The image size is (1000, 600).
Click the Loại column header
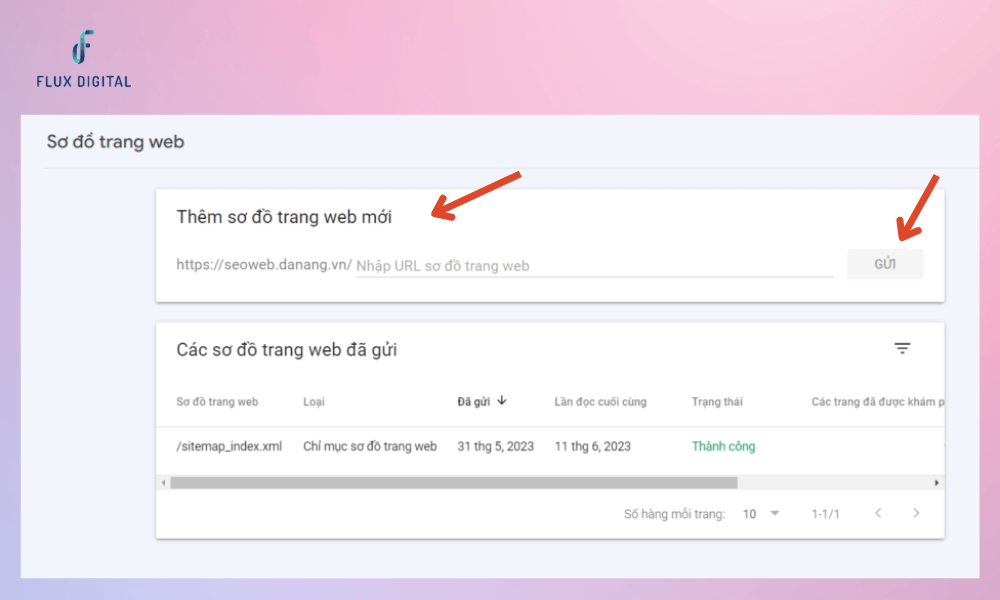(314, 402)
